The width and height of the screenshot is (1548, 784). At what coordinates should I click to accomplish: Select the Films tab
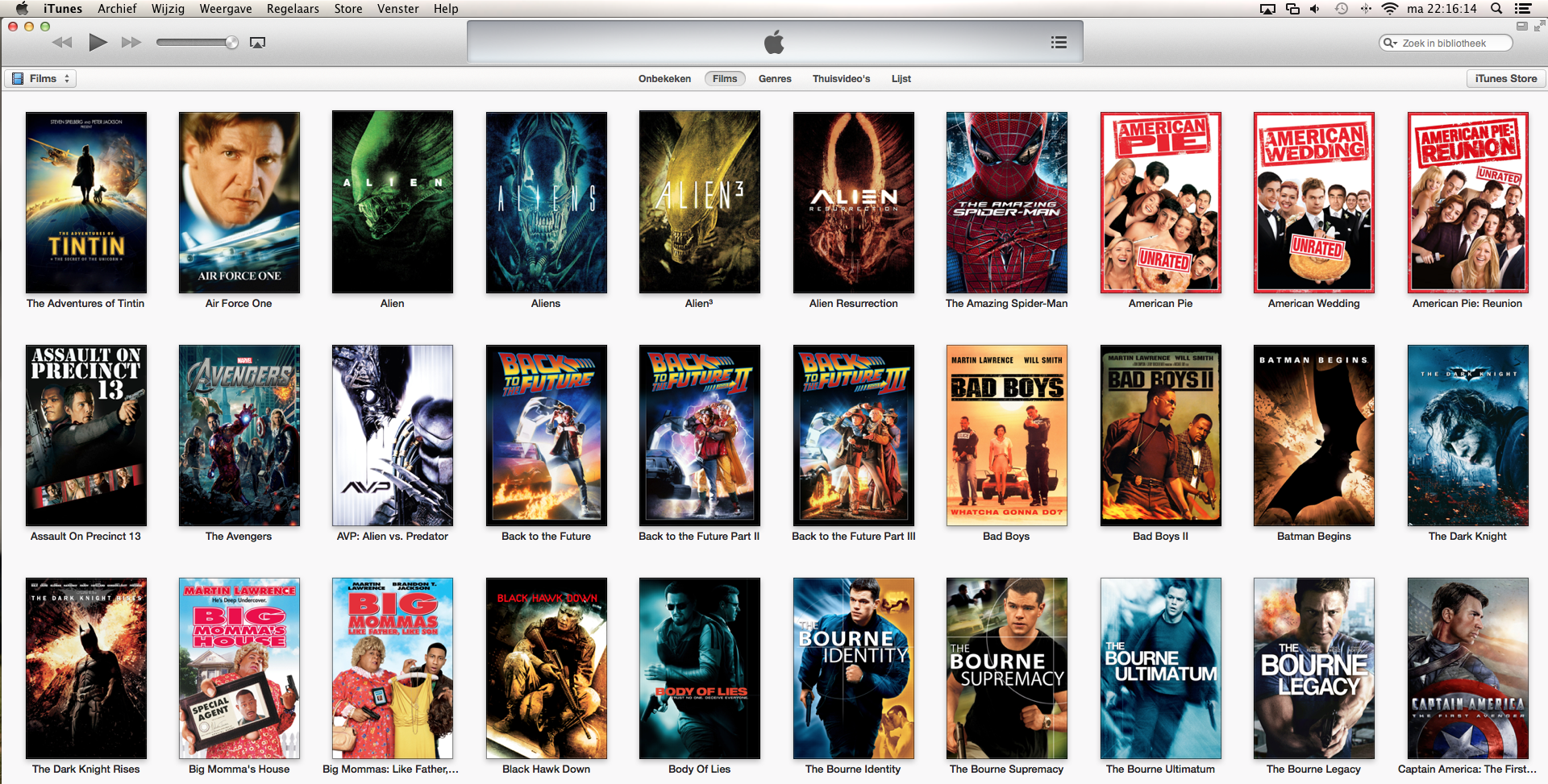(x=725, y=79)
